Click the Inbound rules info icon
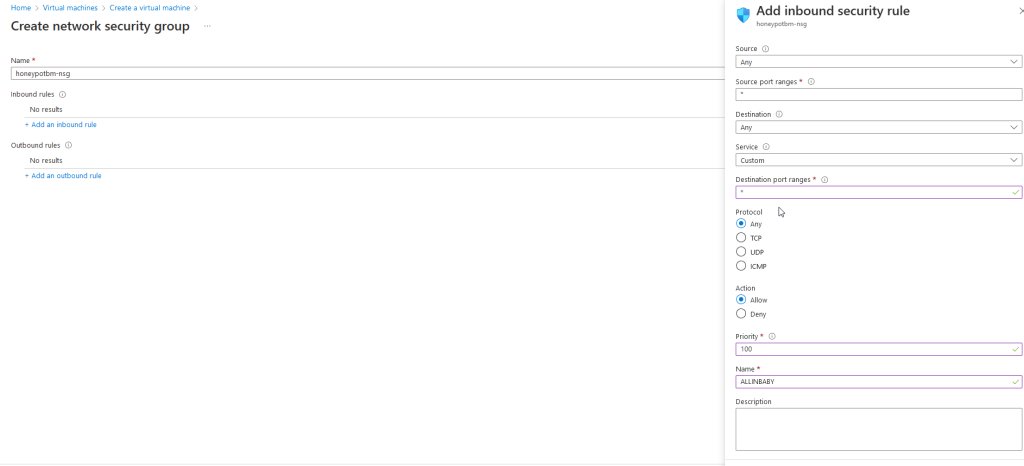Viewport: 1024px width, 466px height. pyautogui.click(x=62, y=94)
